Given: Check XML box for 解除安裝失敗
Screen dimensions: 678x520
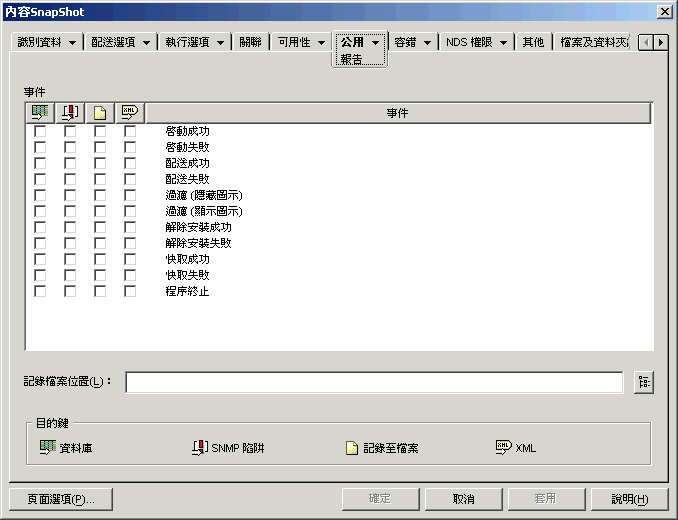Looking at the screenshot, I should pyautogui.click(x=130, y=243).
